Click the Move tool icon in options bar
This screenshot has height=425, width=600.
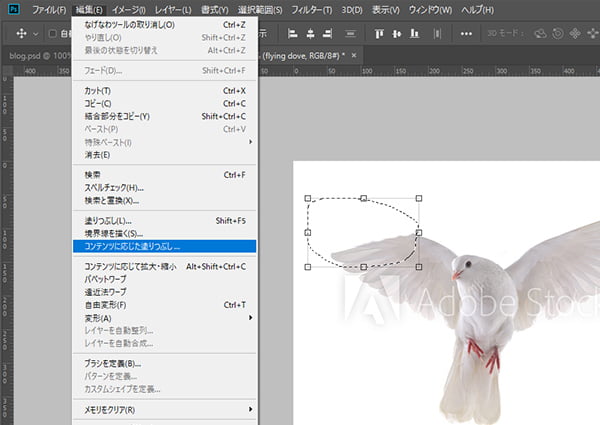[x=20, y=32]
